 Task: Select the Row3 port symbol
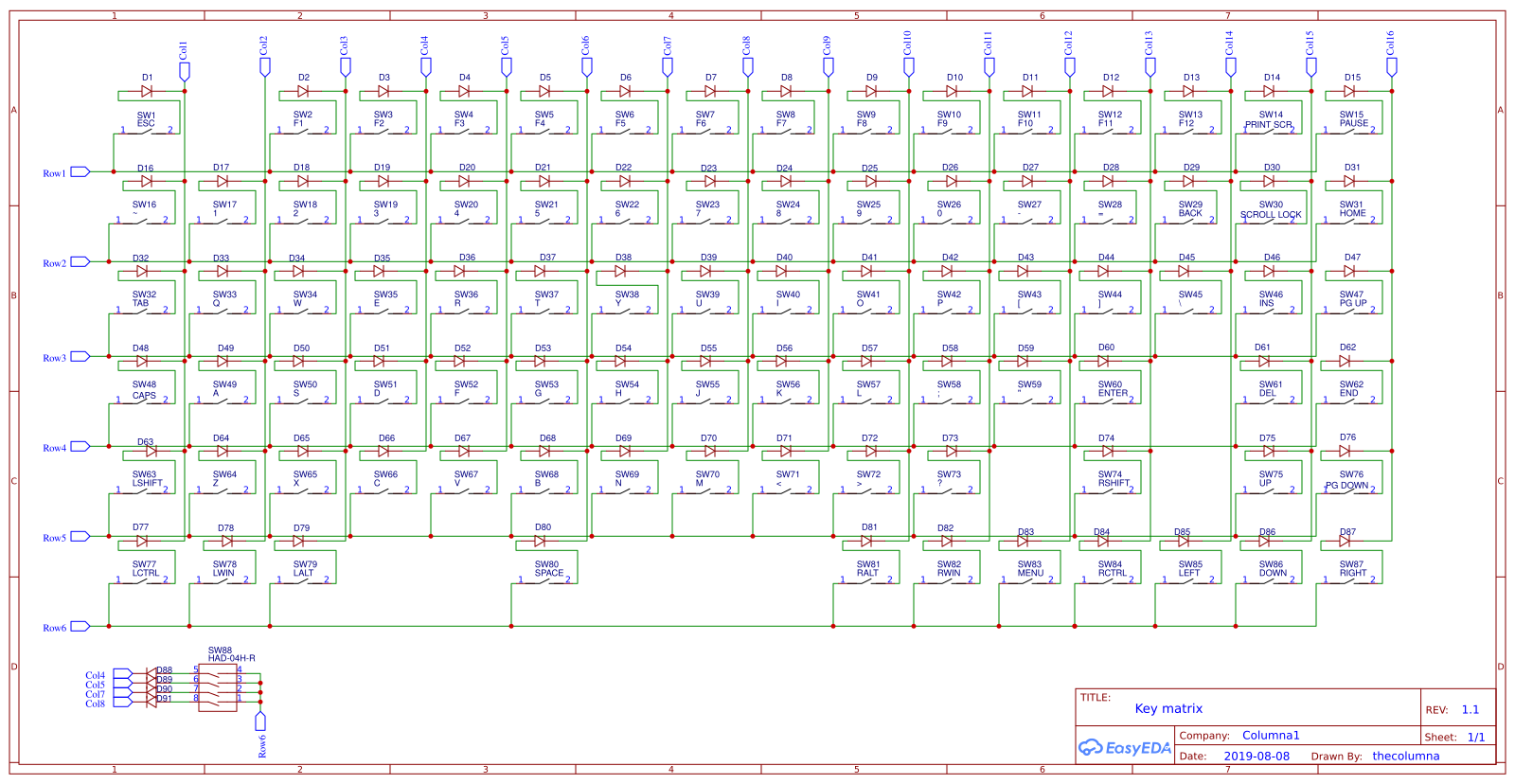click(x=80, y=356)
